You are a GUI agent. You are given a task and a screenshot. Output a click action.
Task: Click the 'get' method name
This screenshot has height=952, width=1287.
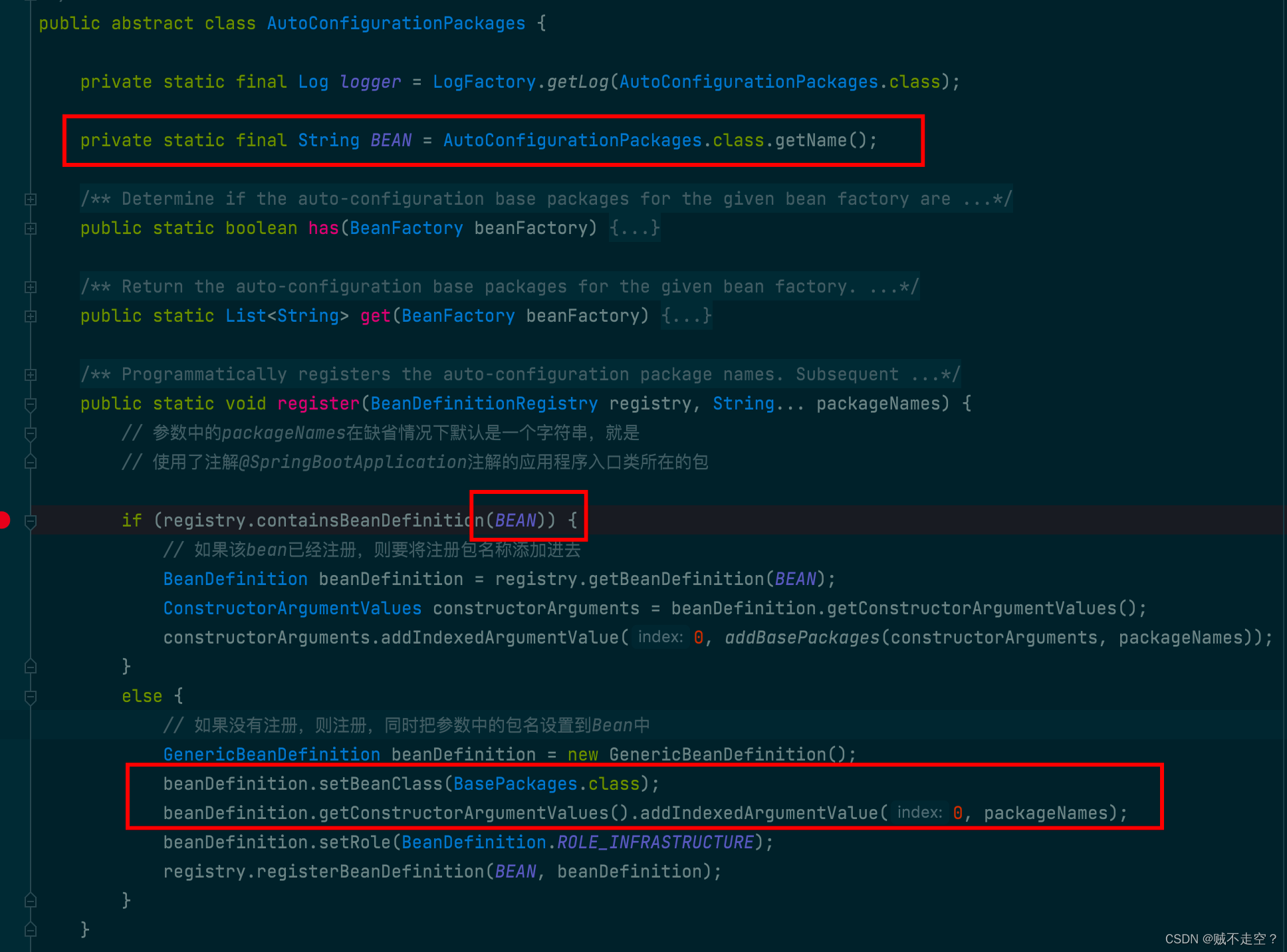click(x=376, y=316)
